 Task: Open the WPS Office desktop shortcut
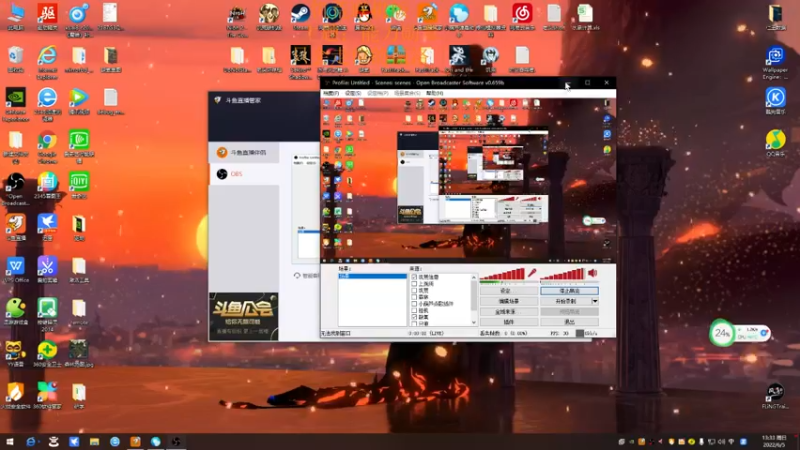16,267
